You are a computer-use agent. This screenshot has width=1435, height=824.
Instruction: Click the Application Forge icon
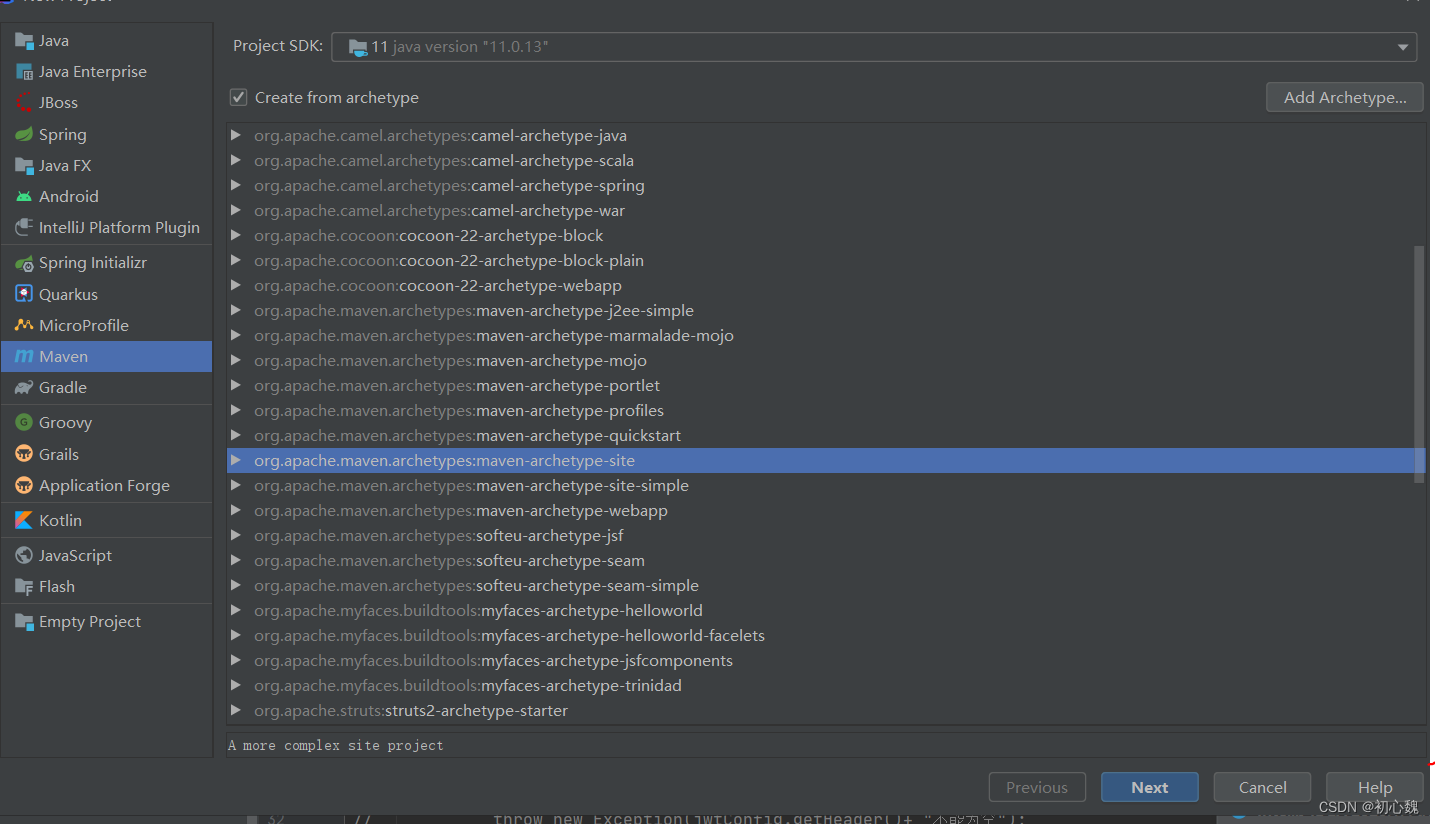pos(24,486)
